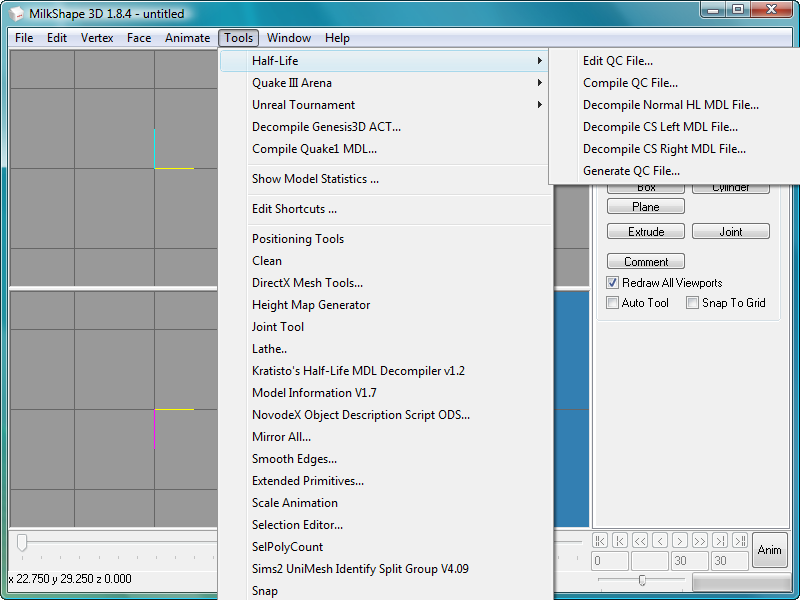Step forward one frame with single right arrow

pyautogui.click(x=680, y=540)
